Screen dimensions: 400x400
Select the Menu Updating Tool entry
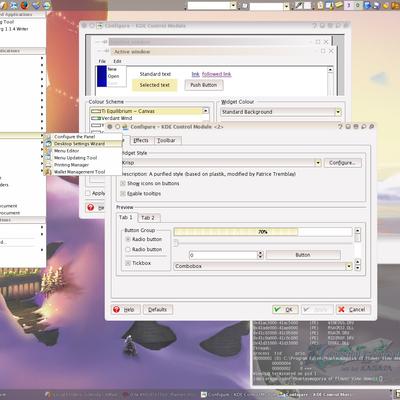83,158
